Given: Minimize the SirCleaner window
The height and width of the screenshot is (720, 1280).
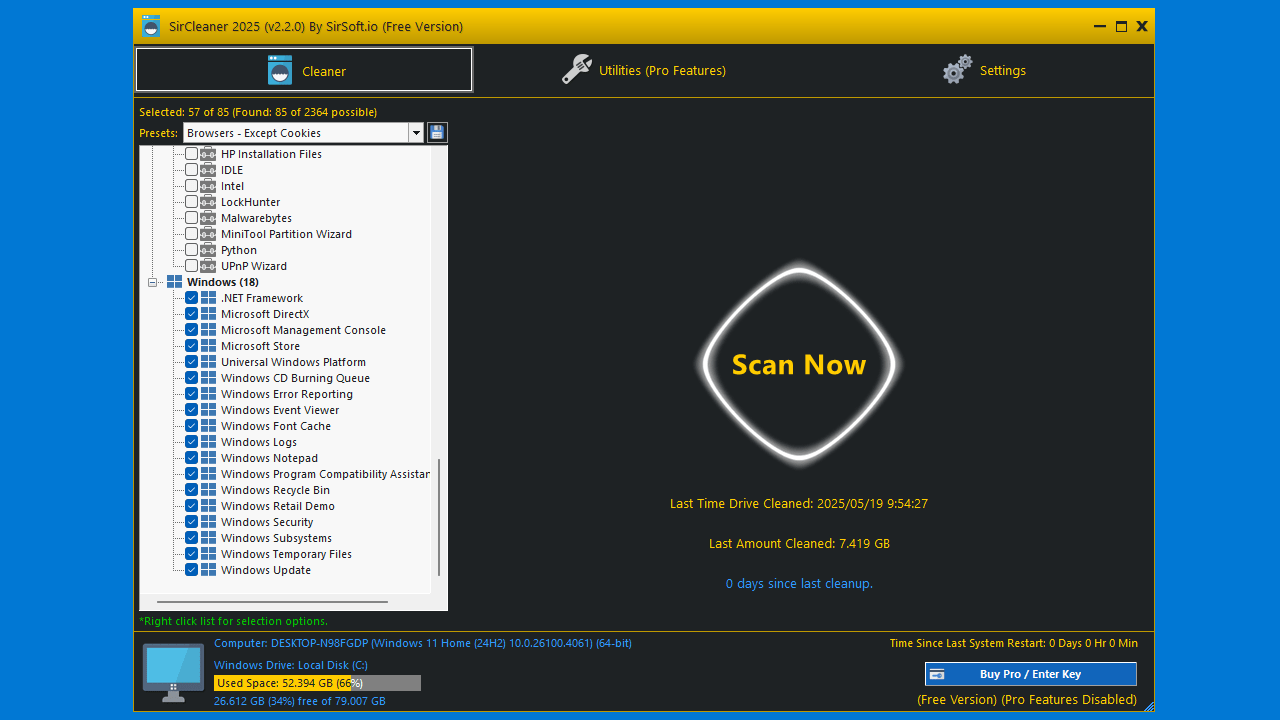Looking at the screenshot, I should 1100,26.
